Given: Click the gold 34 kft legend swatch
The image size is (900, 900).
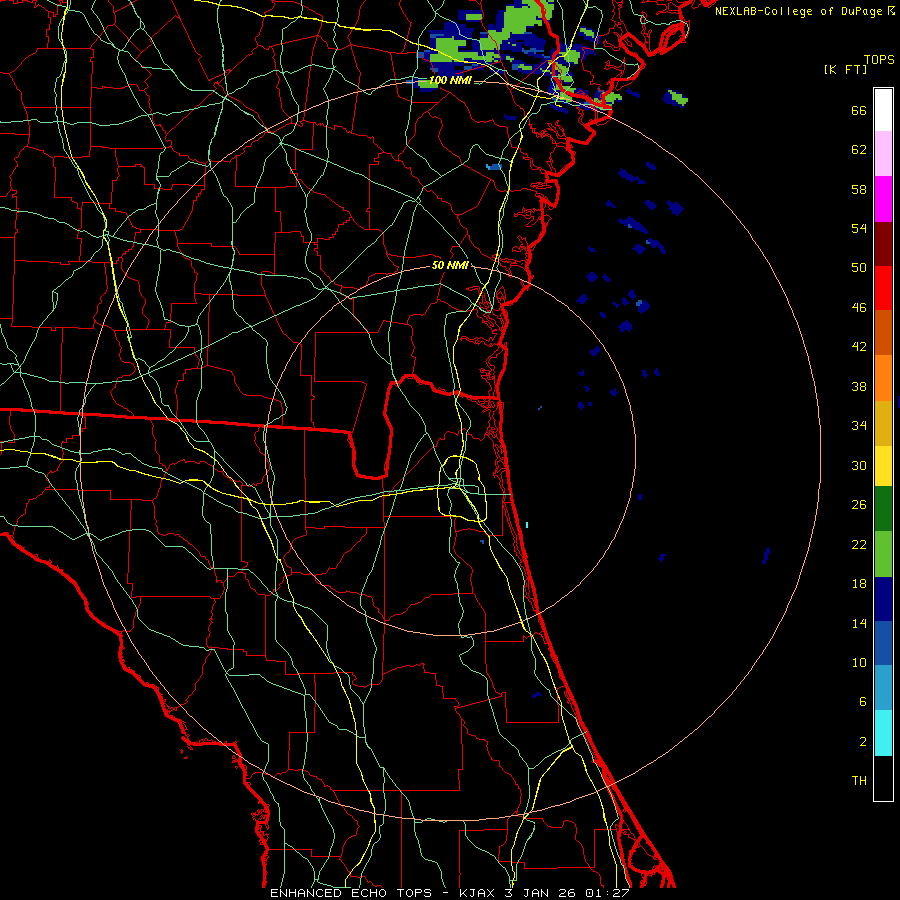Looking at the screenshot, I should pos(883,423).
